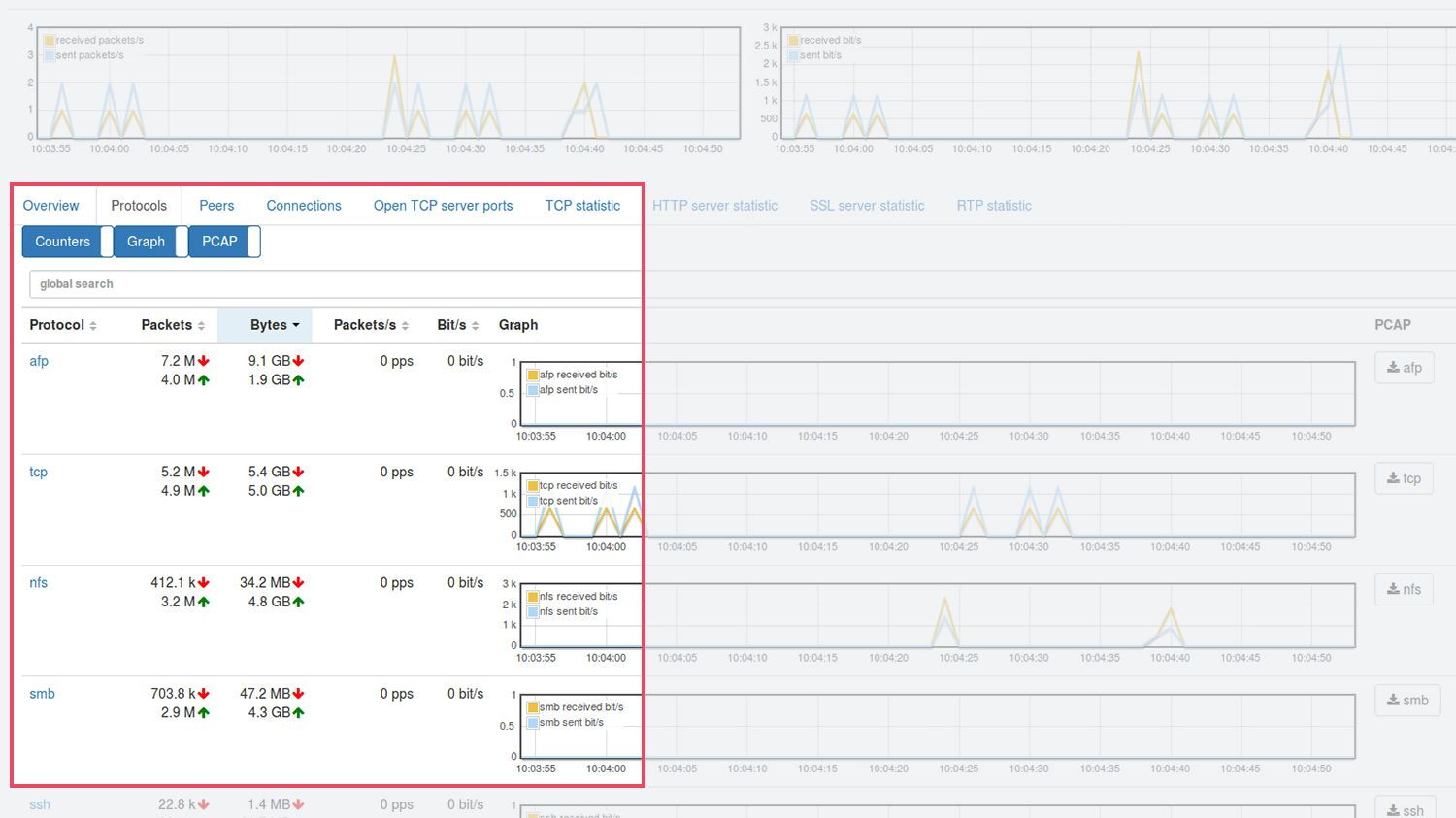Sort by Packets using its sort icon
This screenshot has height=818, width=1456.
point(201,326)
